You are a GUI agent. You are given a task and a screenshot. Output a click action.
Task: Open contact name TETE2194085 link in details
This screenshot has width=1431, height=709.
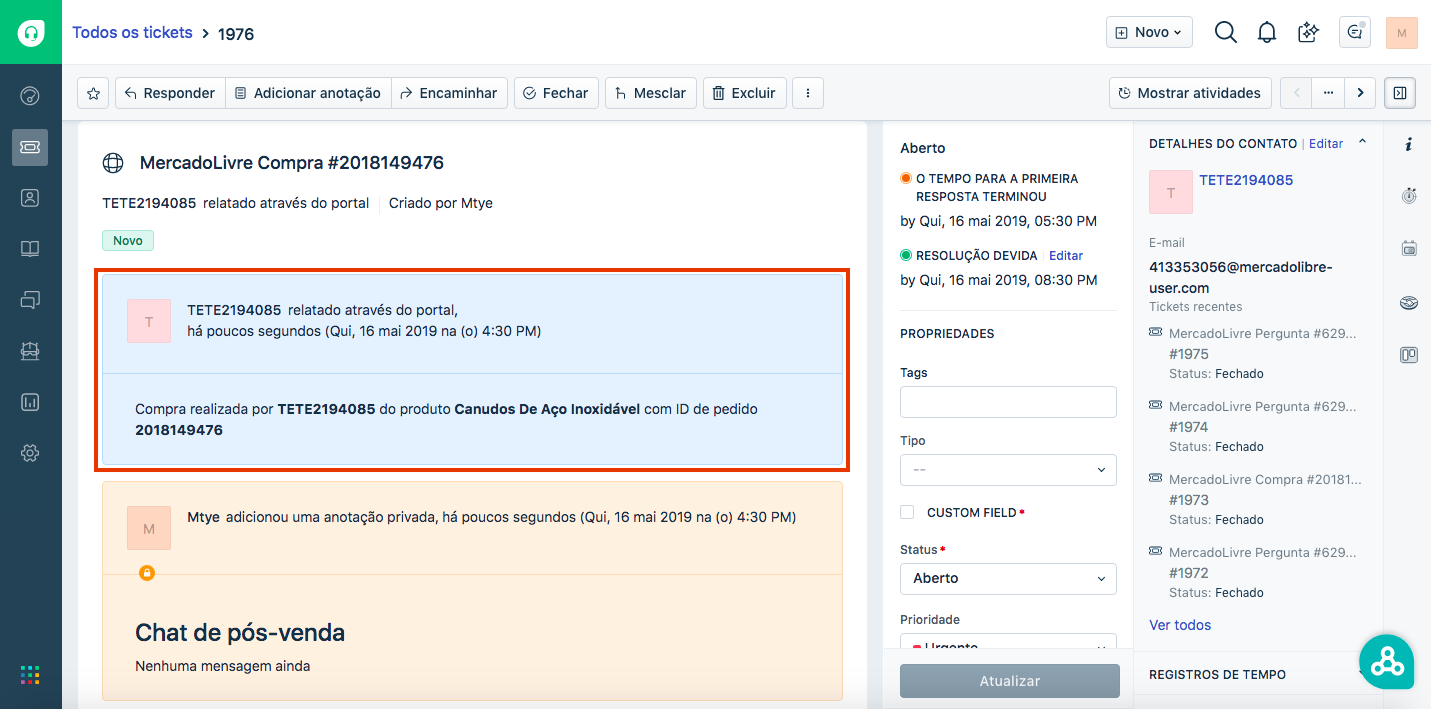click(1246, 180)
